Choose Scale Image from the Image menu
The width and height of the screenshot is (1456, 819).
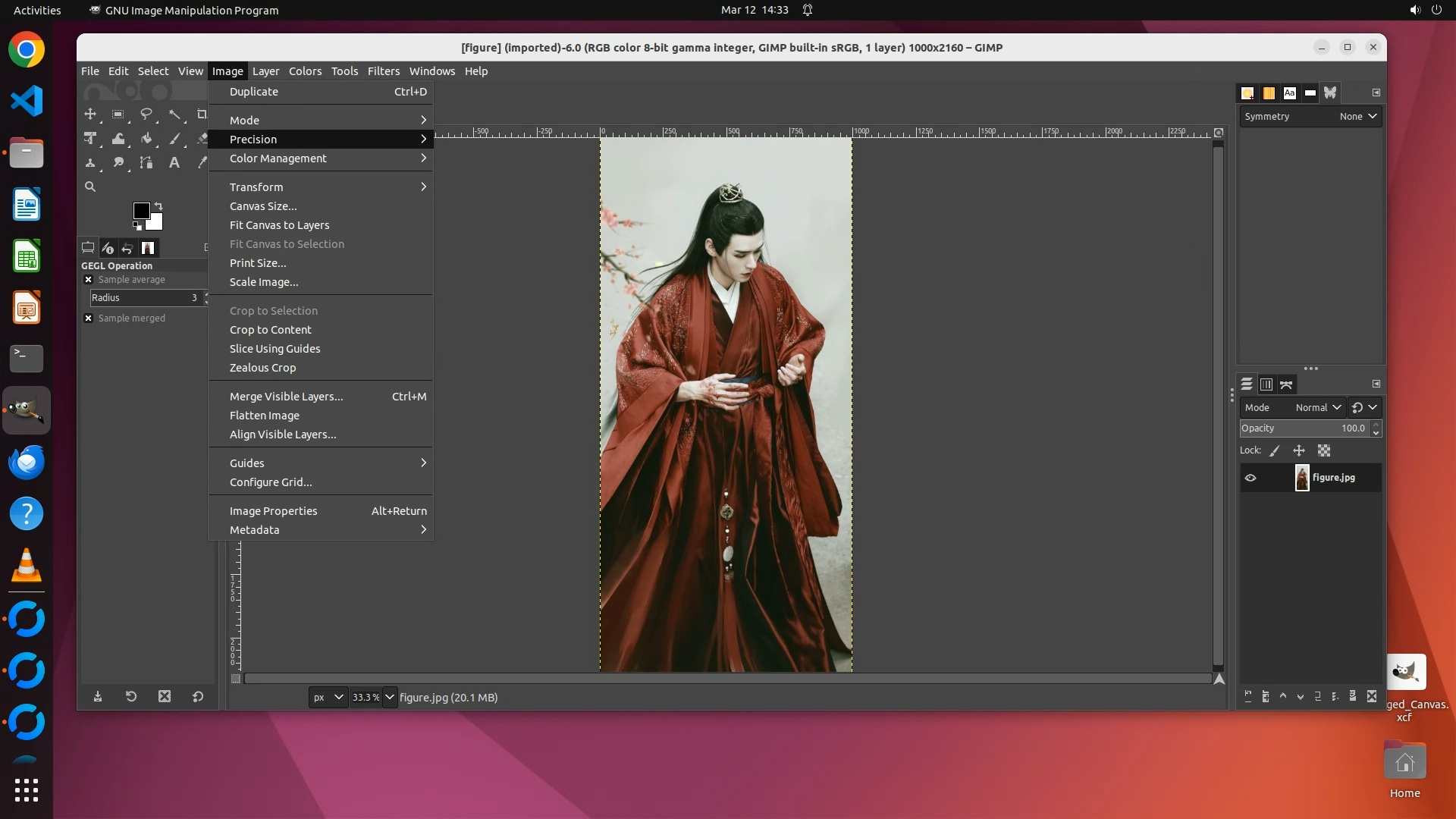point(263,282)
